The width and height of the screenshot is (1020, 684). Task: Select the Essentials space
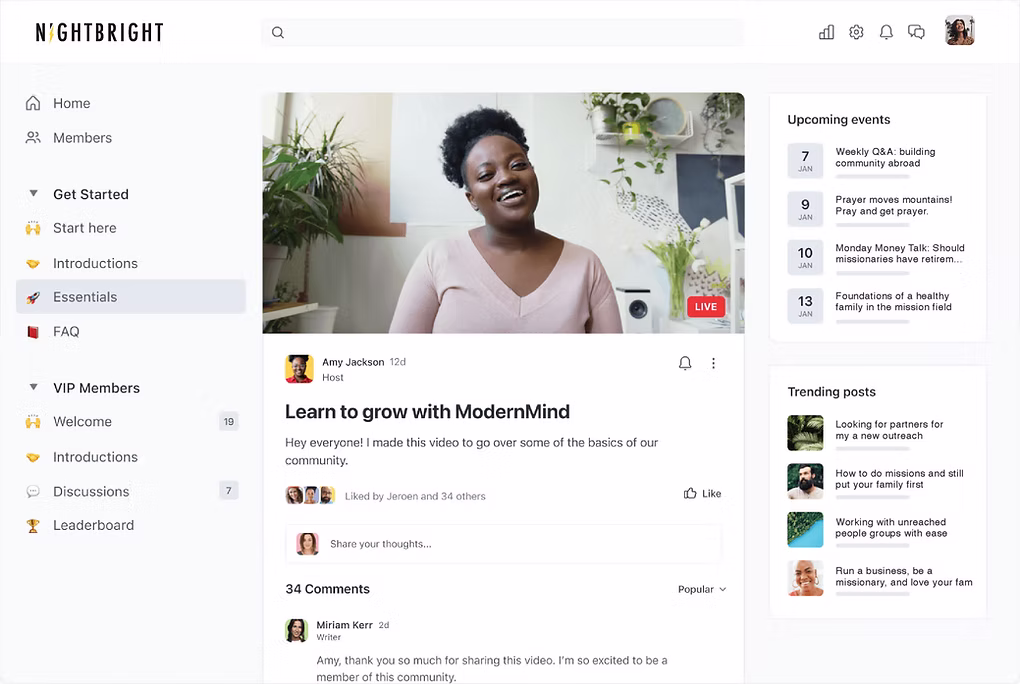point(130,297)
